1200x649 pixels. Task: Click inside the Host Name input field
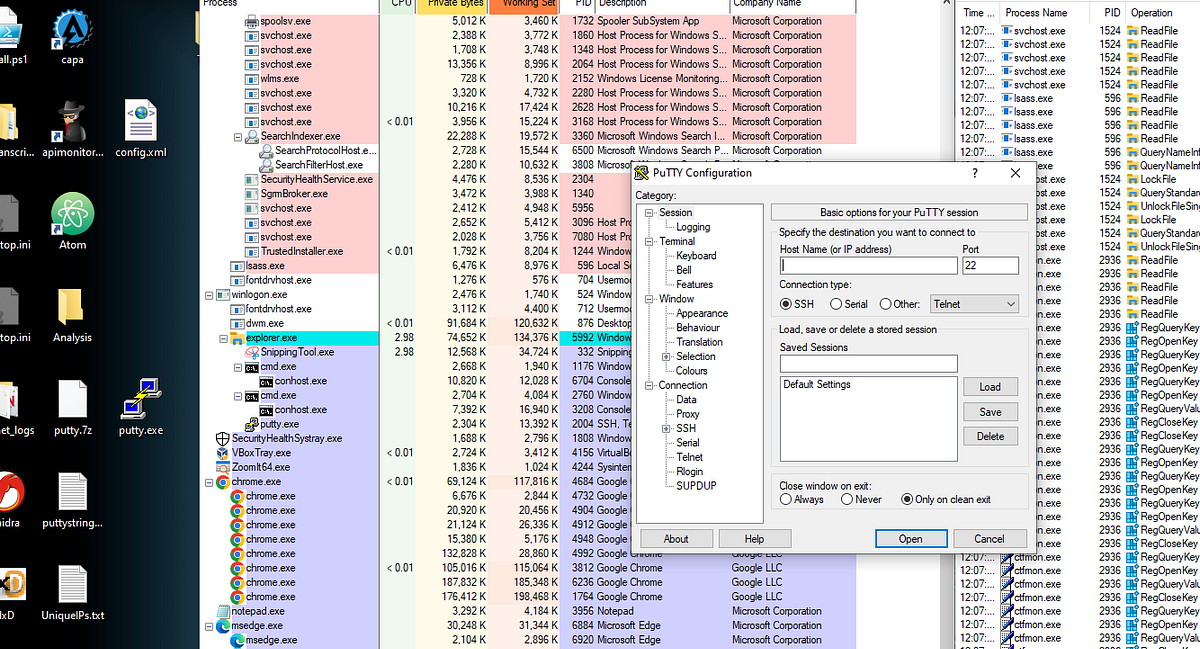(868, 265)
